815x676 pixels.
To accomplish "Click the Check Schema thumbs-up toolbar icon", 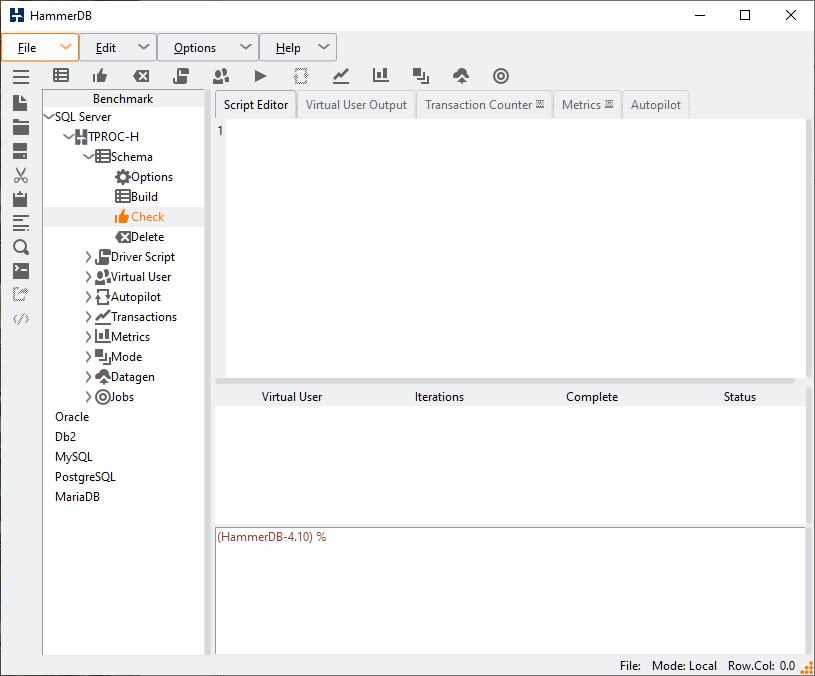I will (x=100, y=76).
